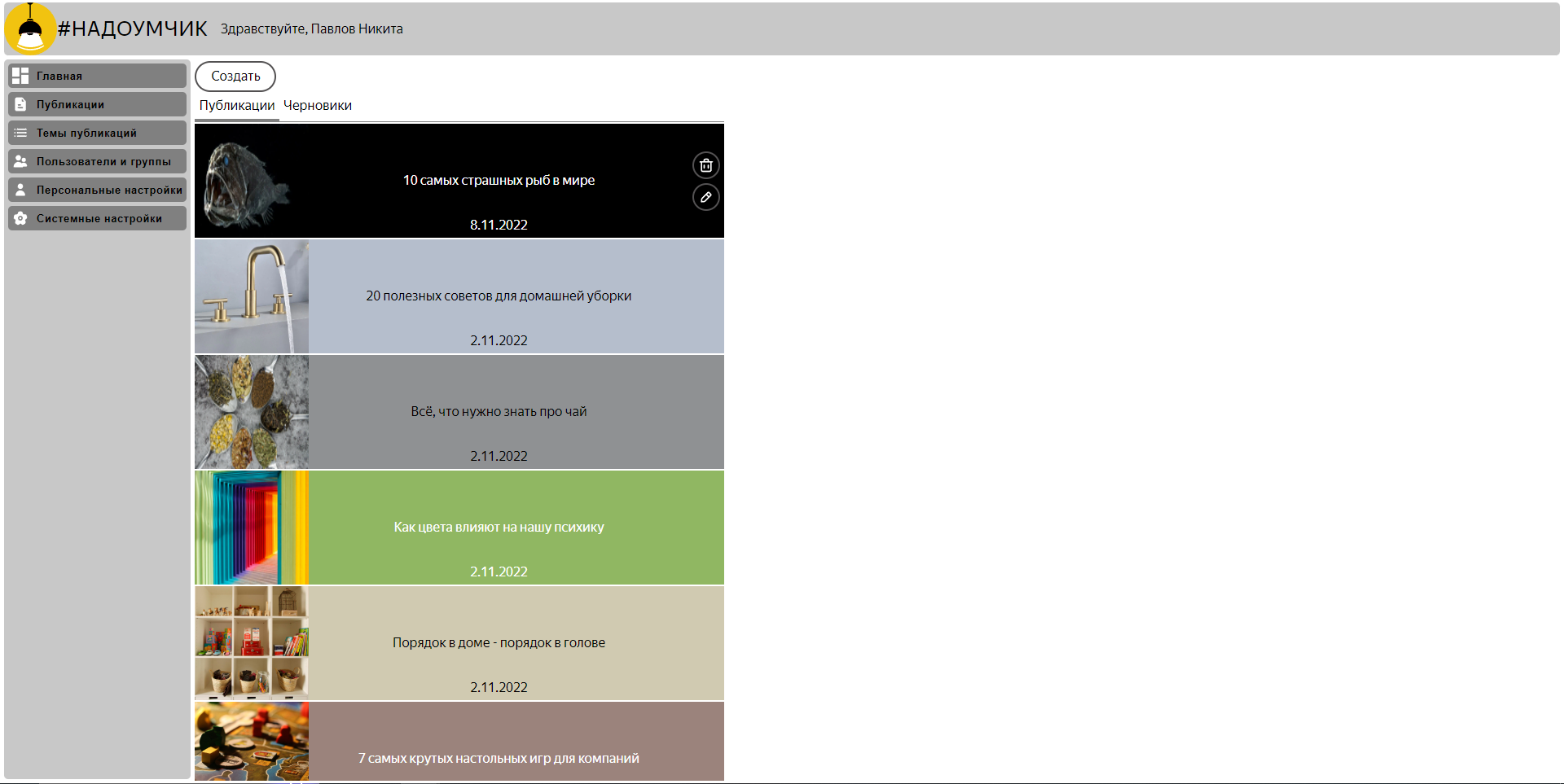Click the date on the cleaning tips card

[499, 340]
